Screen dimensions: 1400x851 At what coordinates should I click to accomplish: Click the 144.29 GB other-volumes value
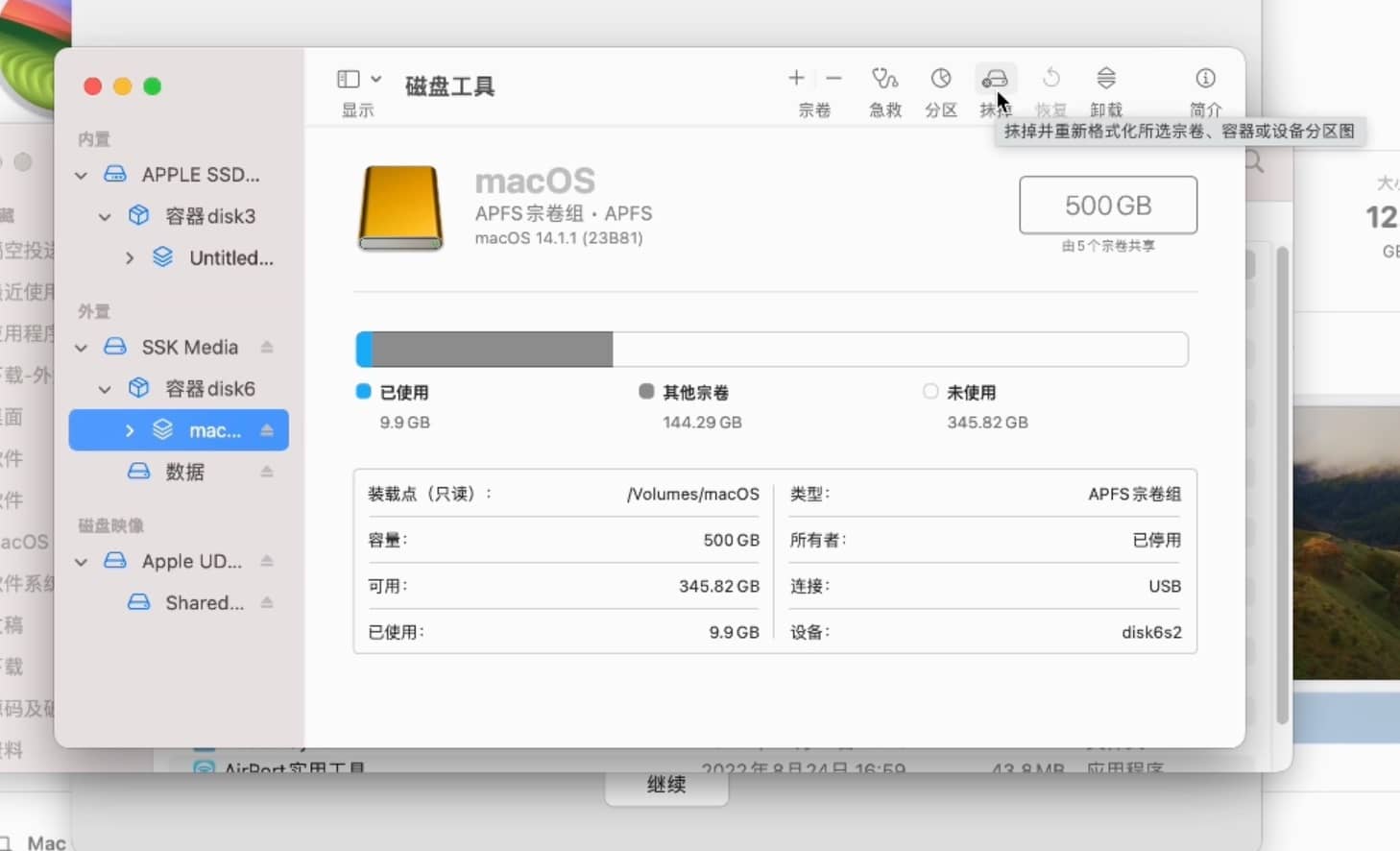pos(702,423)
